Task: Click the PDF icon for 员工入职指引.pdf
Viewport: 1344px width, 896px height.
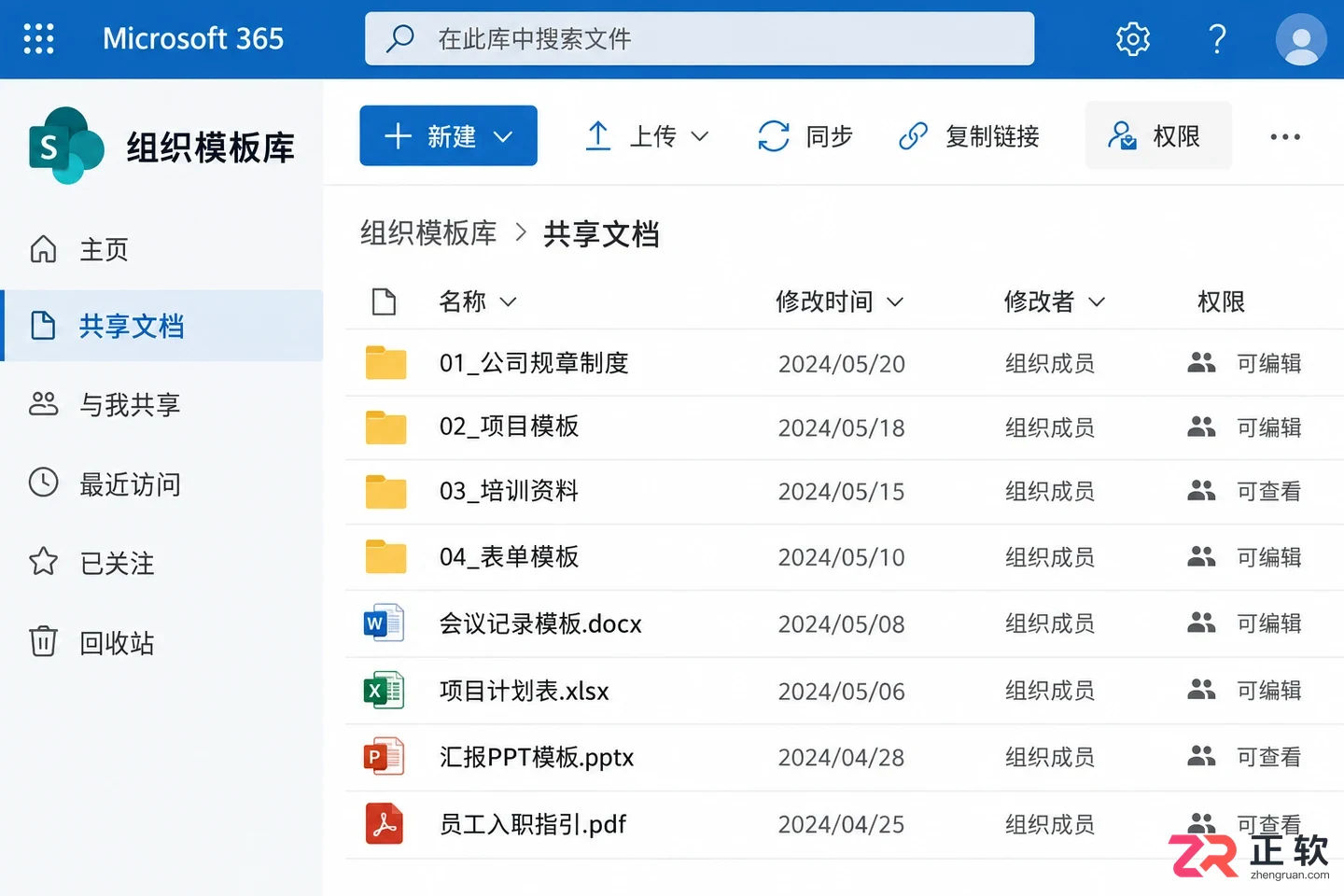Action: [x=384, y=823]
